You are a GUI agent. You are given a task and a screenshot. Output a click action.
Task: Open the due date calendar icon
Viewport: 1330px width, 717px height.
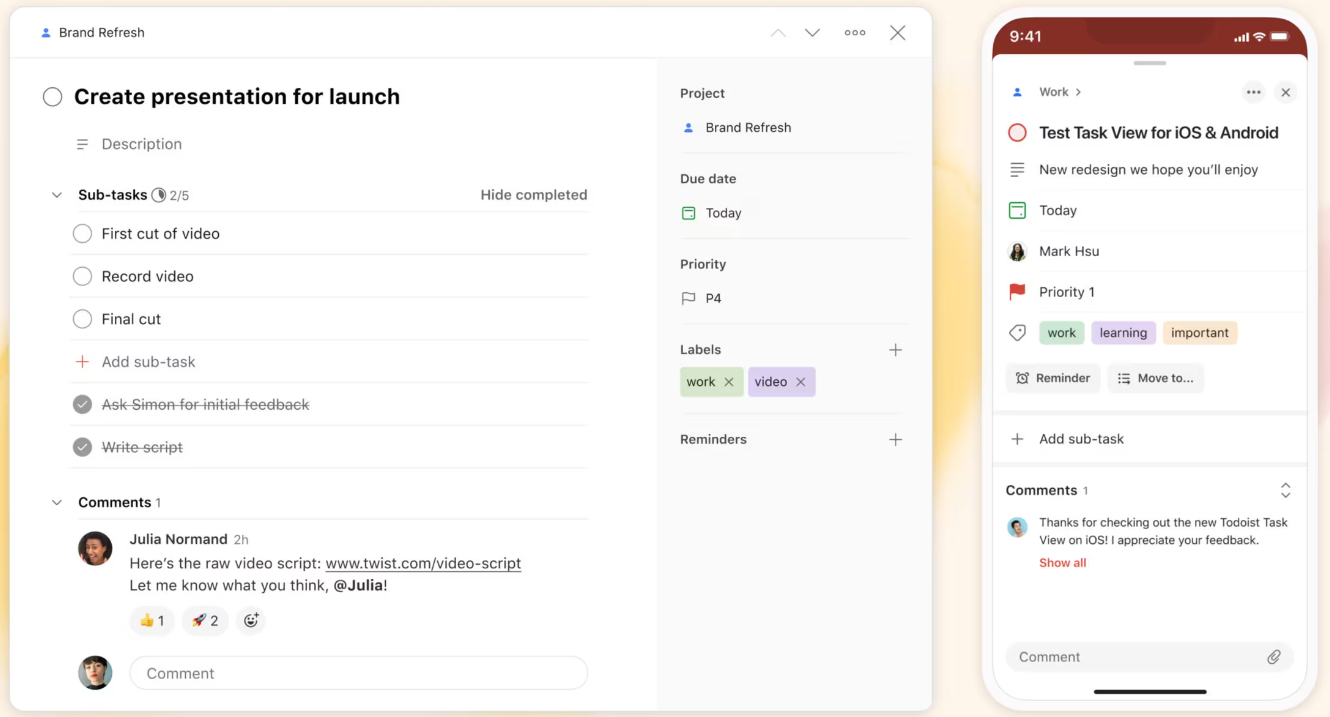click(688, 212)
